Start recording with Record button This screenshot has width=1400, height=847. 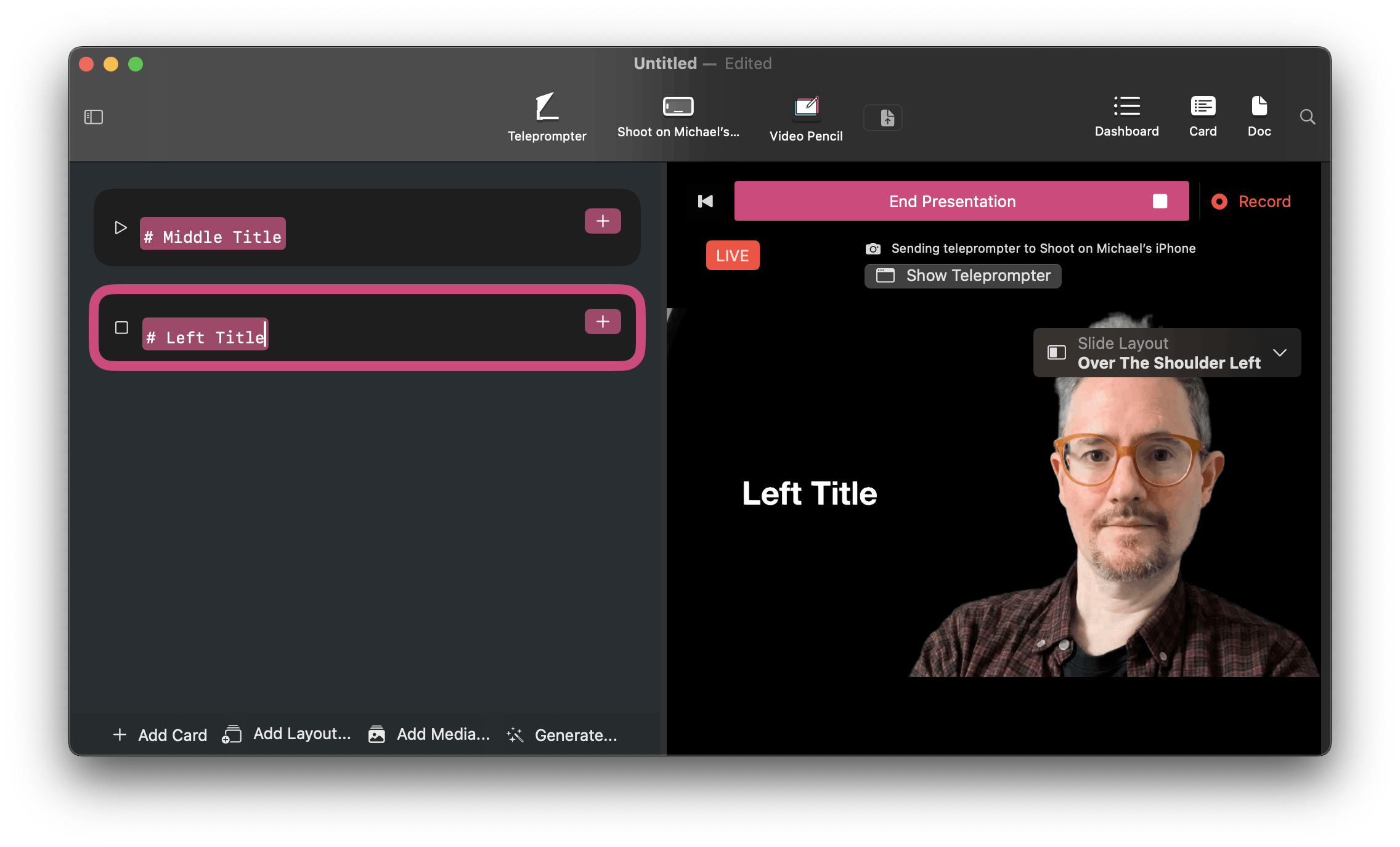(1251, 202)
